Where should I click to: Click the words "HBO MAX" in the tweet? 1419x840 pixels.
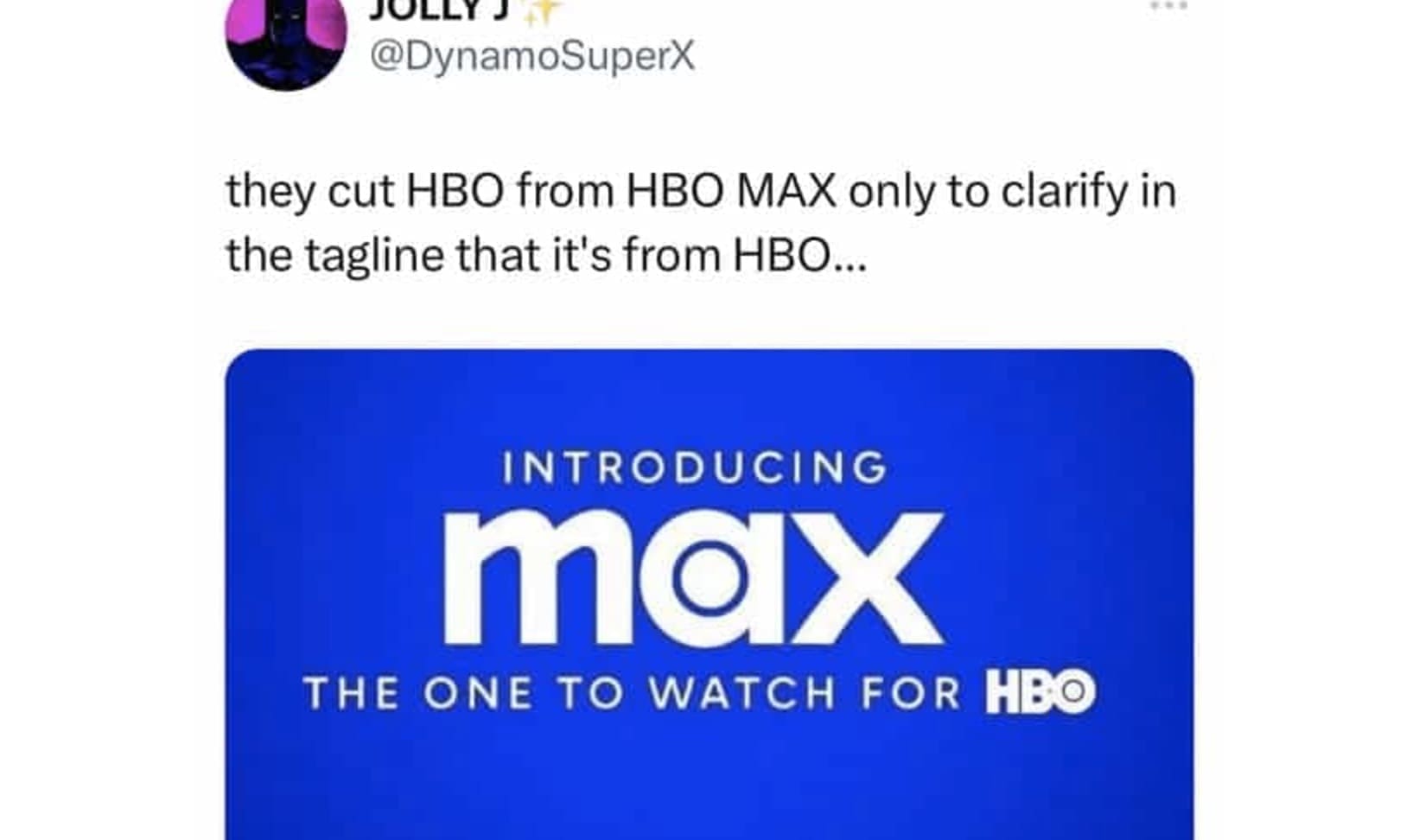click(731, 190)
